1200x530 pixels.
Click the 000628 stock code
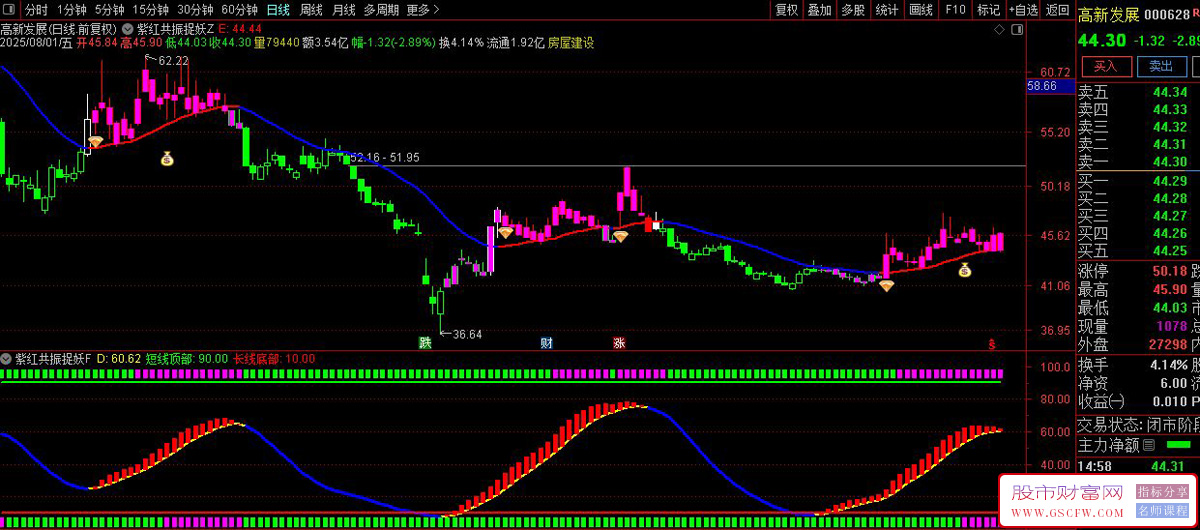[x=1166, y=14]
